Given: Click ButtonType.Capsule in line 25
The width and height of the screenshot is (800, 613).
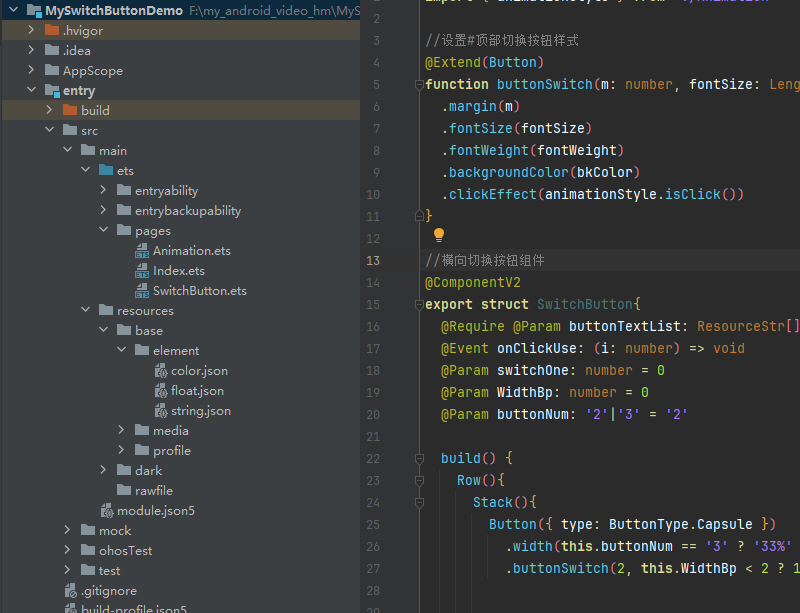Looking at the screenshot, I should click(x=681, y=525).
